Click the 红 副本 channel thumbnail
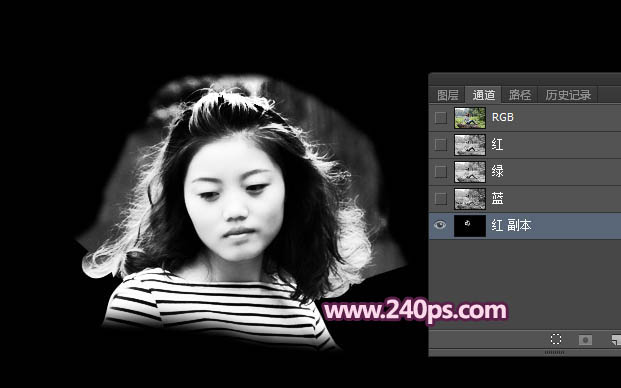621x388 pixels. (x=470, y=226)
